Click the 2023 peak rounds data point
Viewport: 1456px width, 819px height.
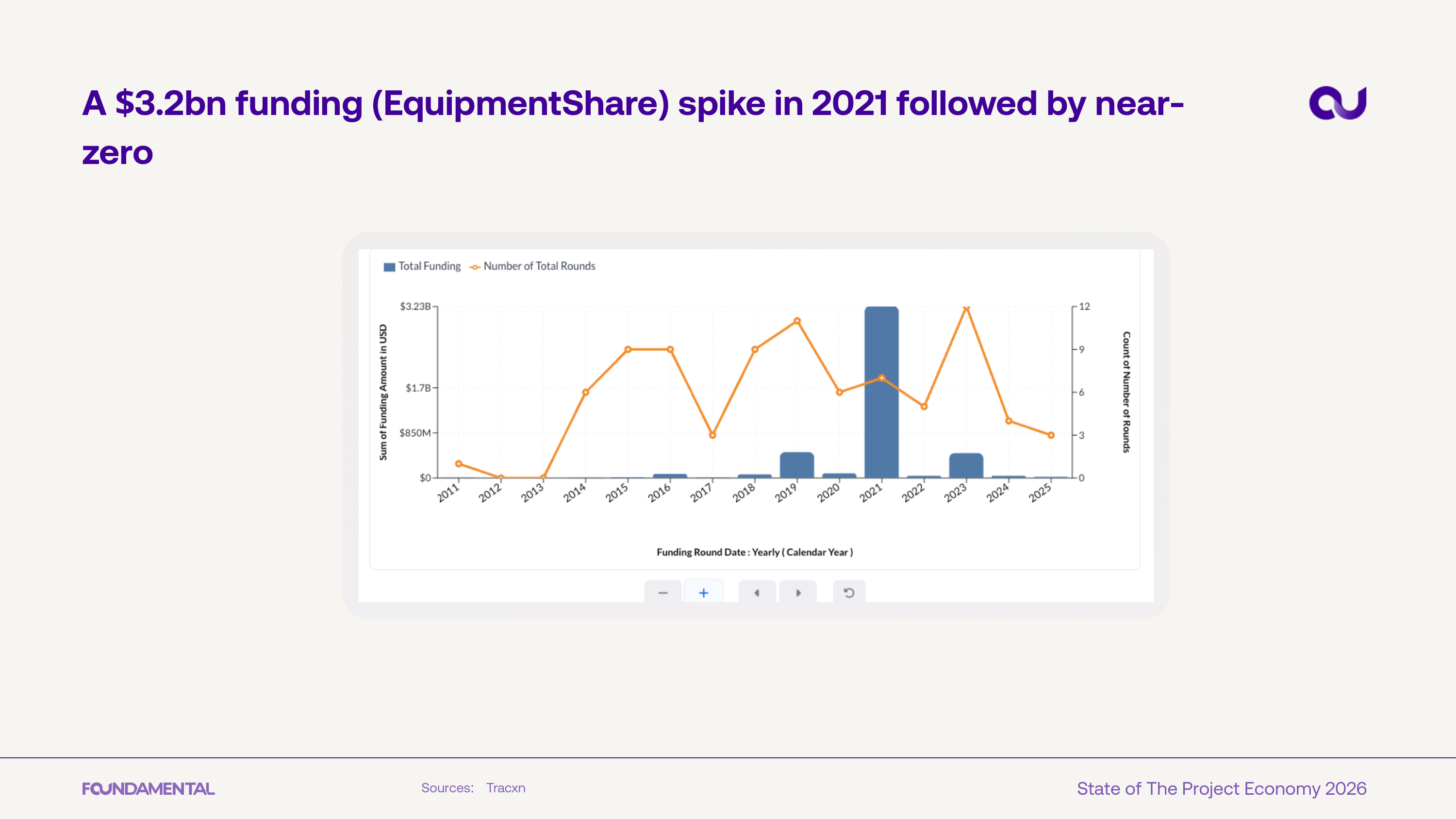[x=966, y=308]
